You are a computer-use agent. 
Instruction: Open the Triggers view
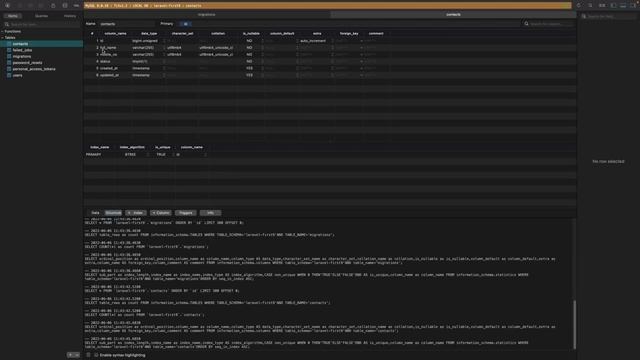pyautogui.click(x=186, y=213)
